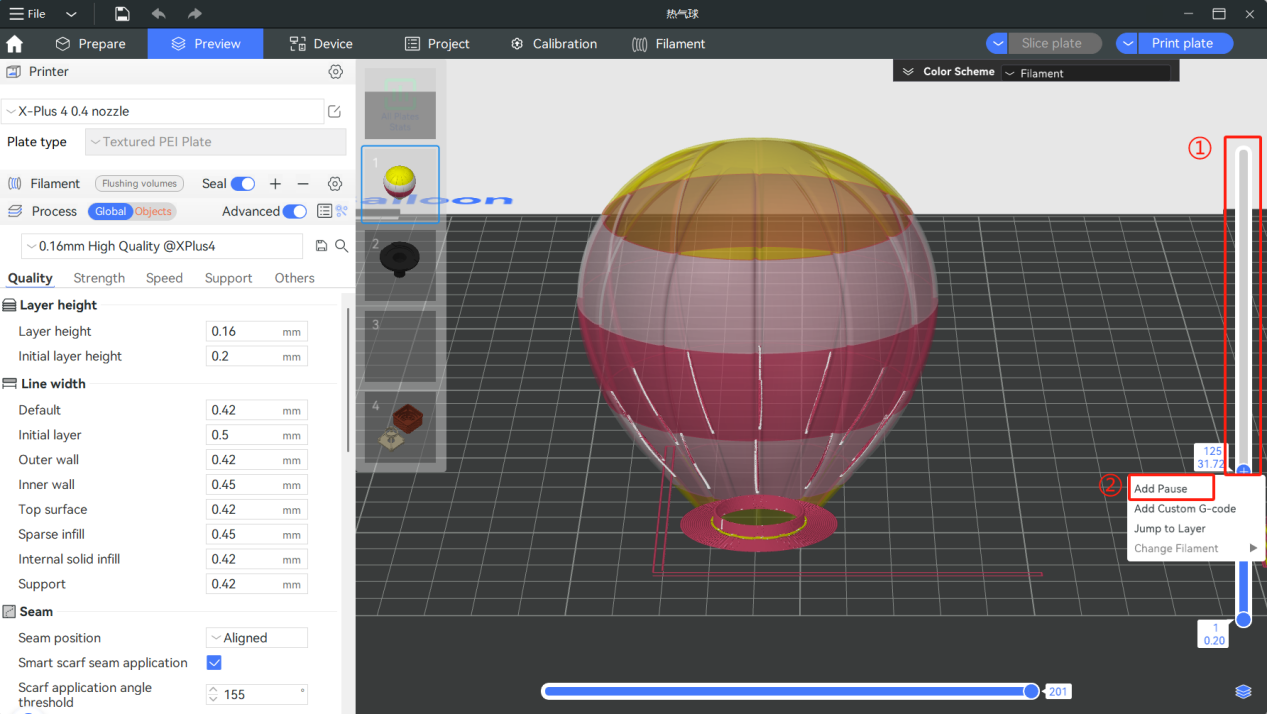Select plate 2 thumbnail
Viewport: 1267px width, 714px height.
[x=400, y=265]
